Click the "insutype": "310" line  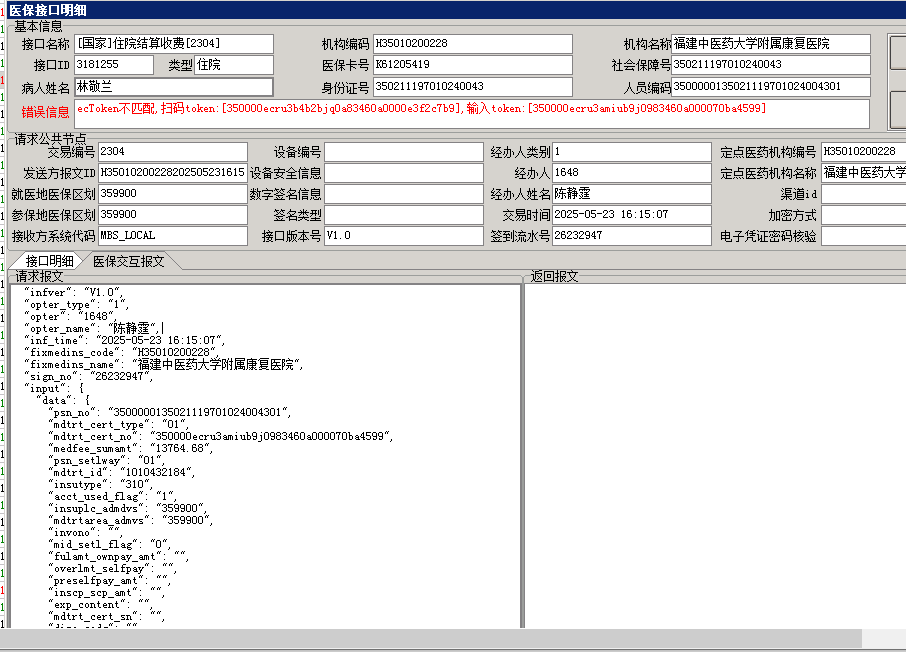(x=101, y=484)
